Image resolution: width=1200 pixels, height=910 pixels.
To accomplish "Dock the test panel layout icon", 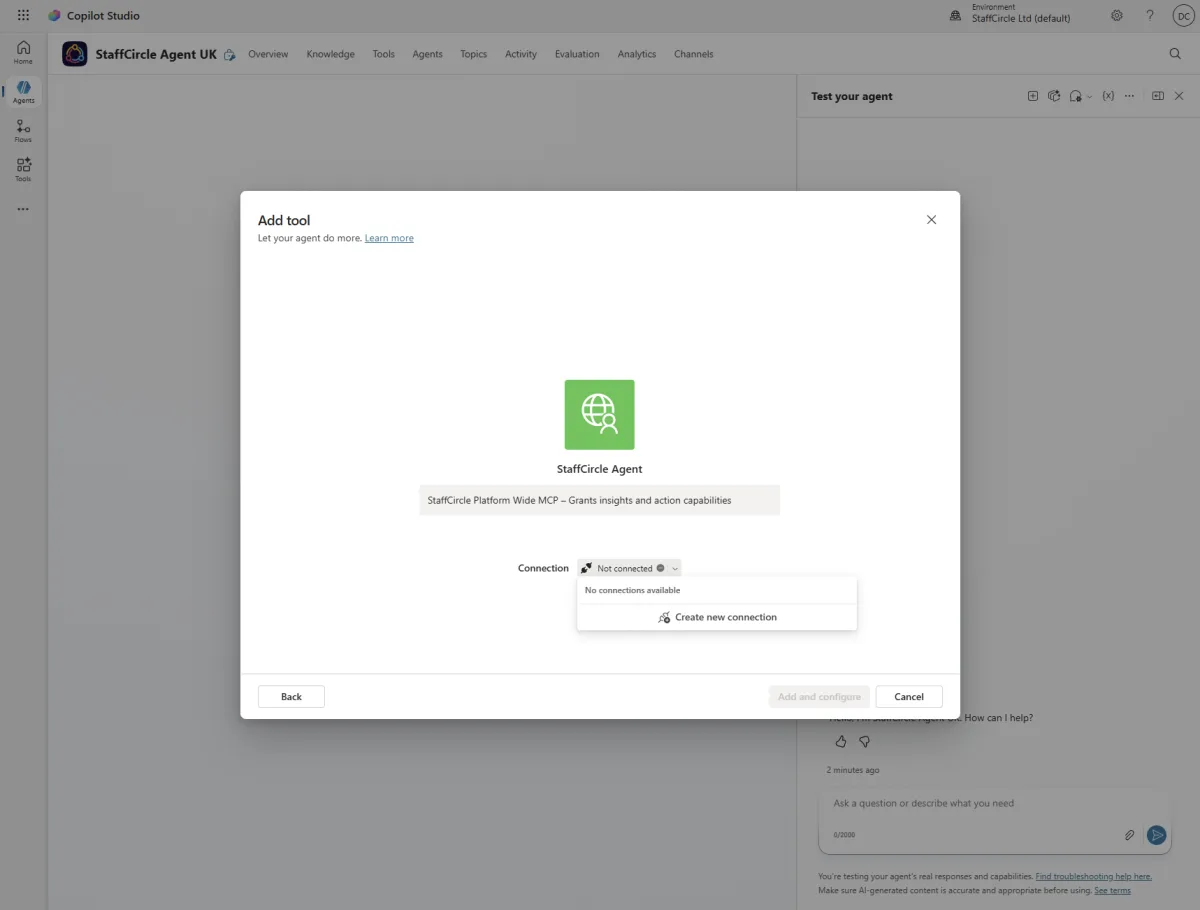I will 1158,96.
